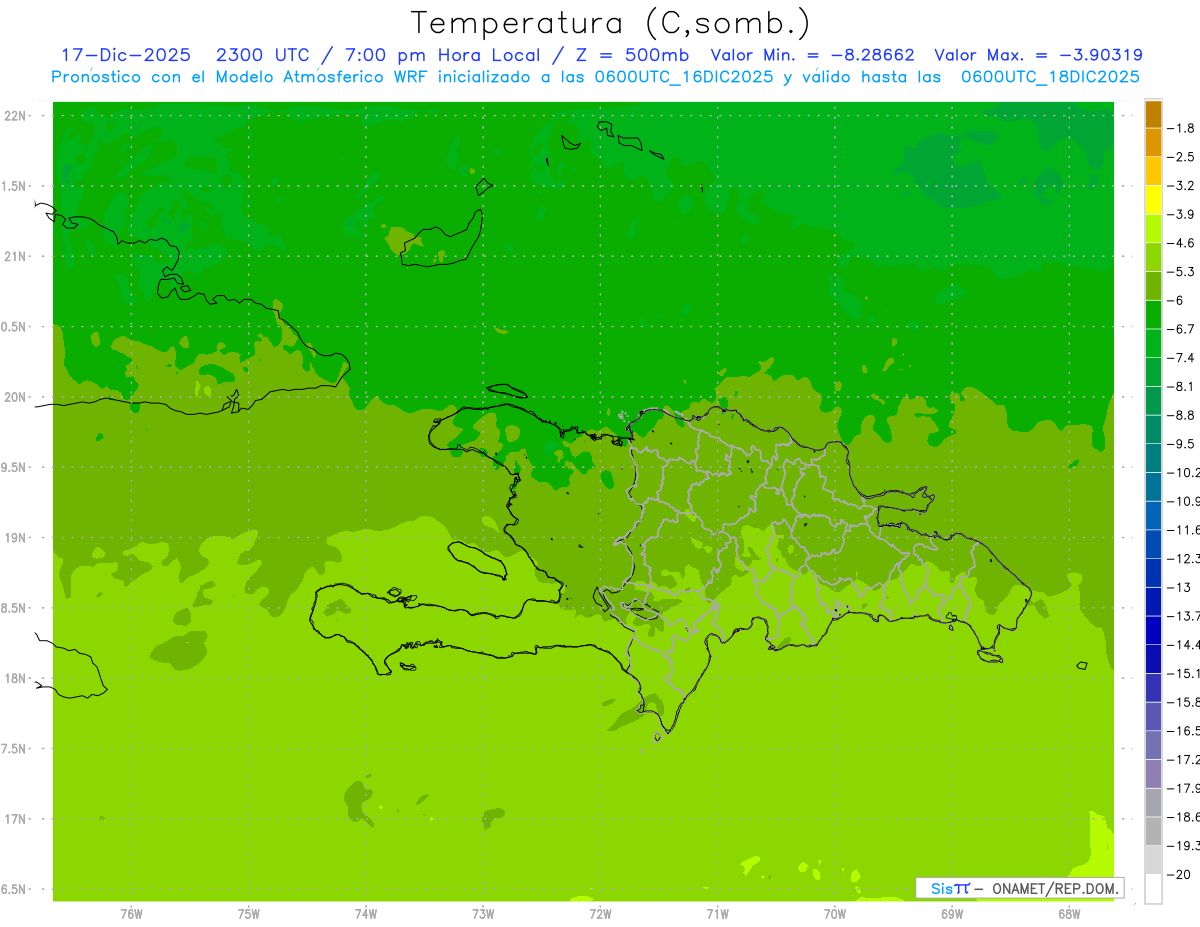Click 'Valor Min. = -8.28662' text
1200x927 pixels.
812,55
